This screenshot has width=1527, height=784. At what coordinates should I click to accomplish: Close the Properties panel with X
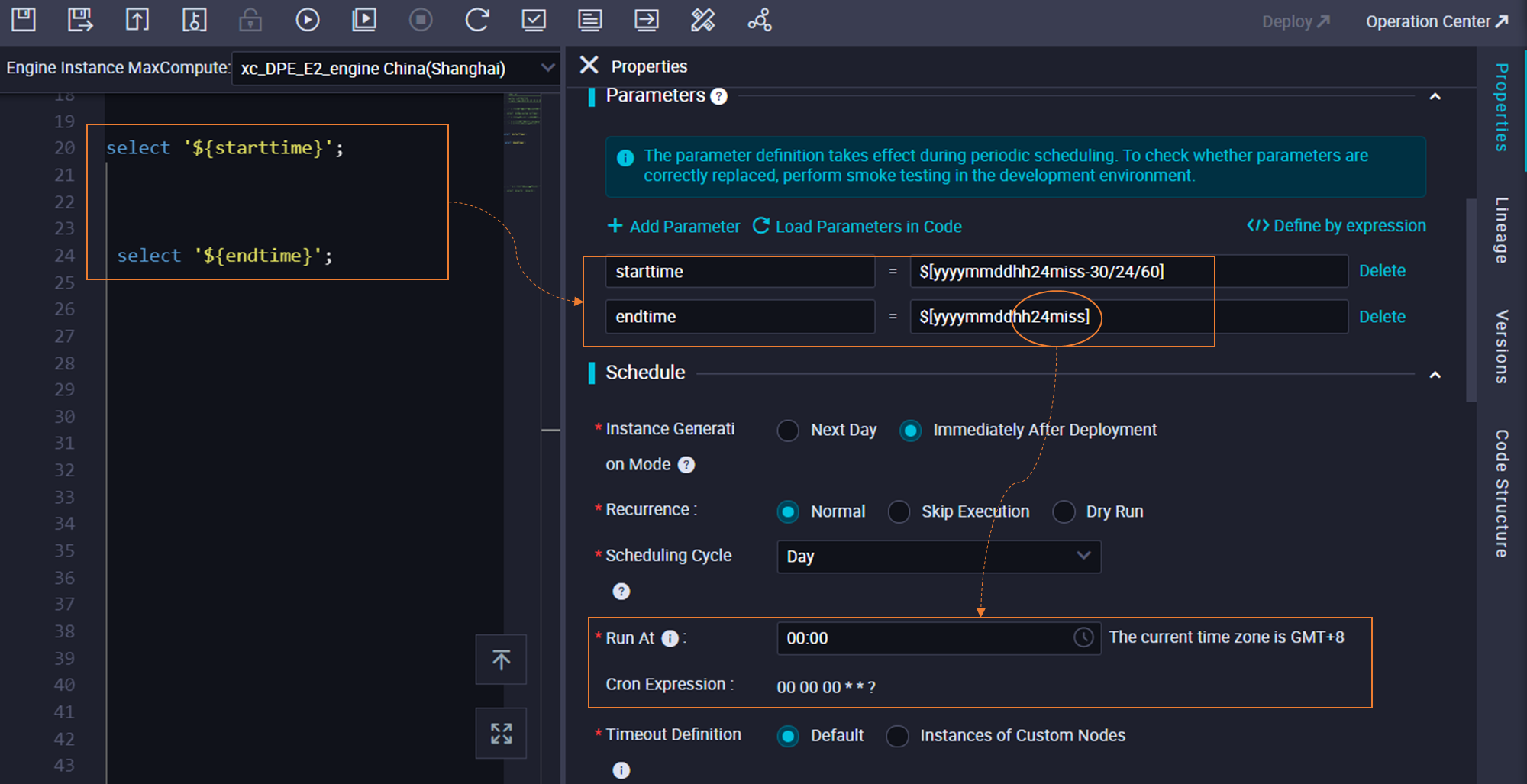coord(589,66)
